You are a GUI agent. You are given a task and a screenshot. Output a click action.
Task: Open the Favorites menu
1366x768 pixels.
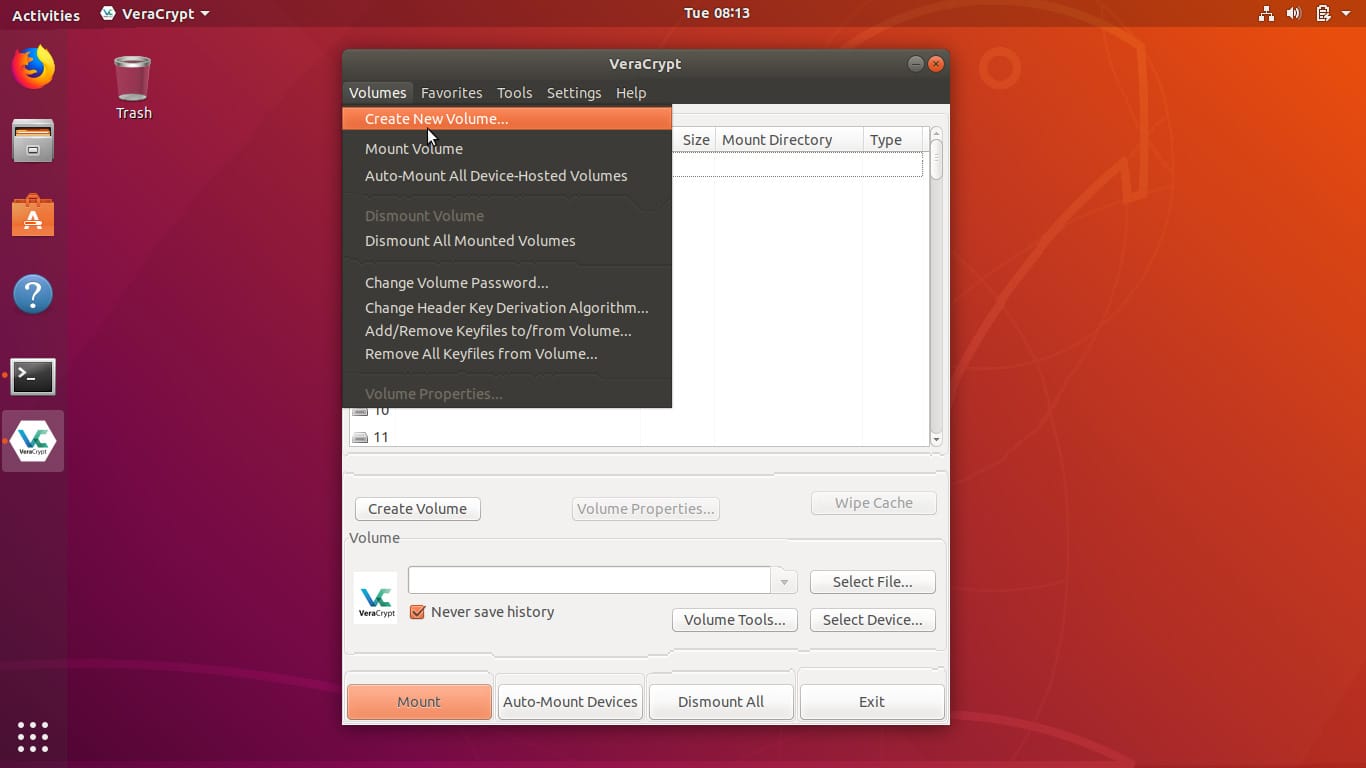[x=451, y=92]
